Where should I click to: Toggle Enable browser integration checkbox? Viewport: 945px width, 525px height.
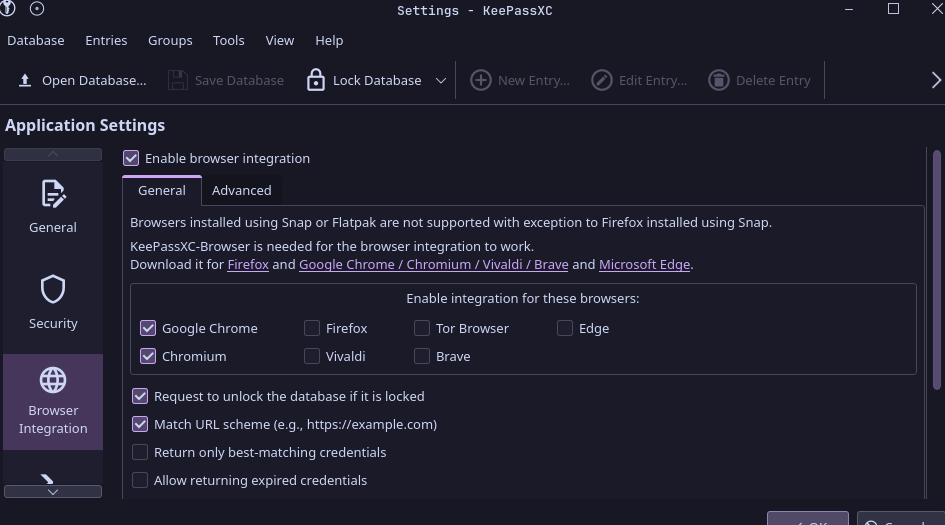point(131,159)
